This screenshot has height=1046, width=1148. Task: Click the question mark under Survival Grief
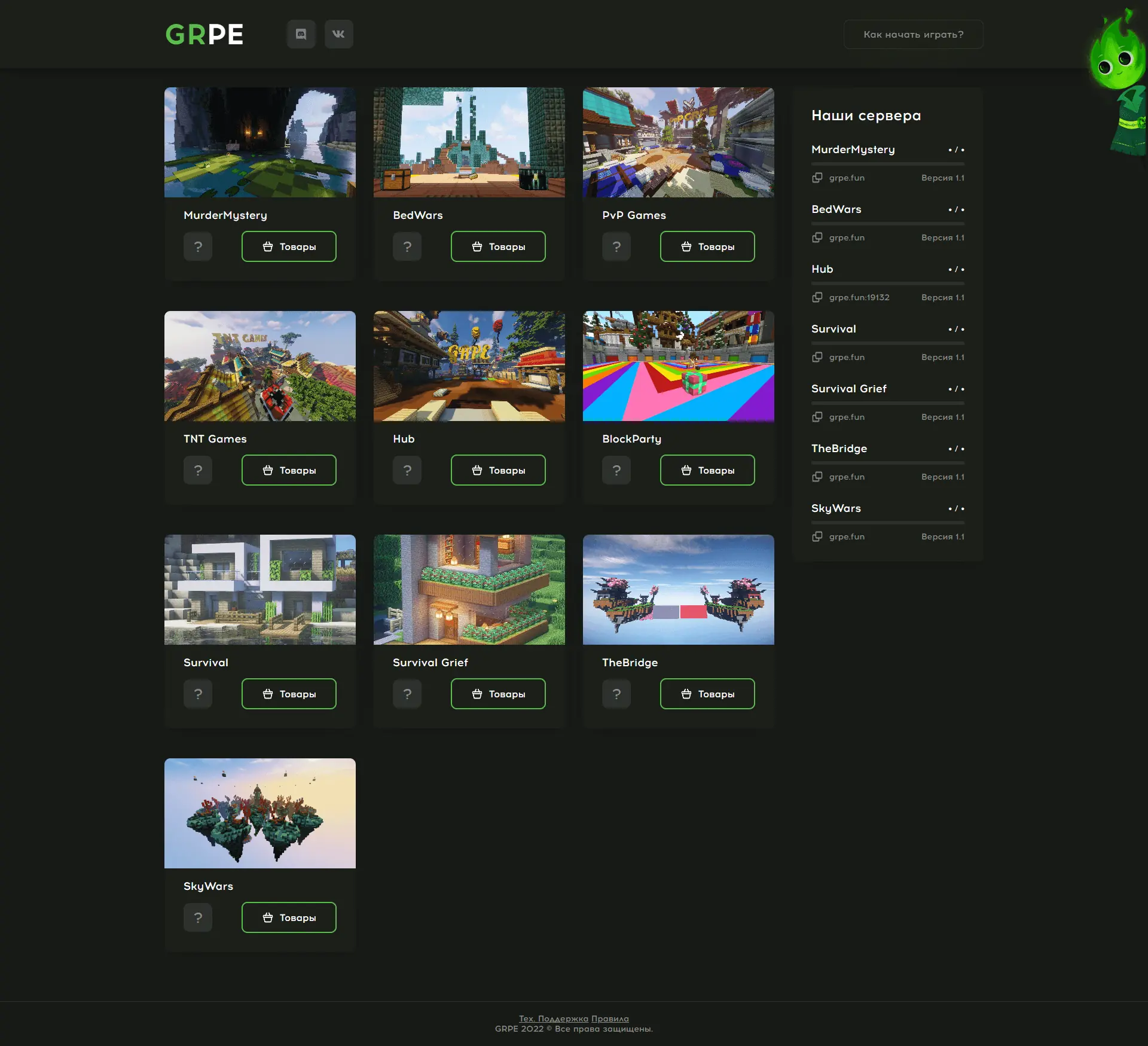tap(407, 694)
